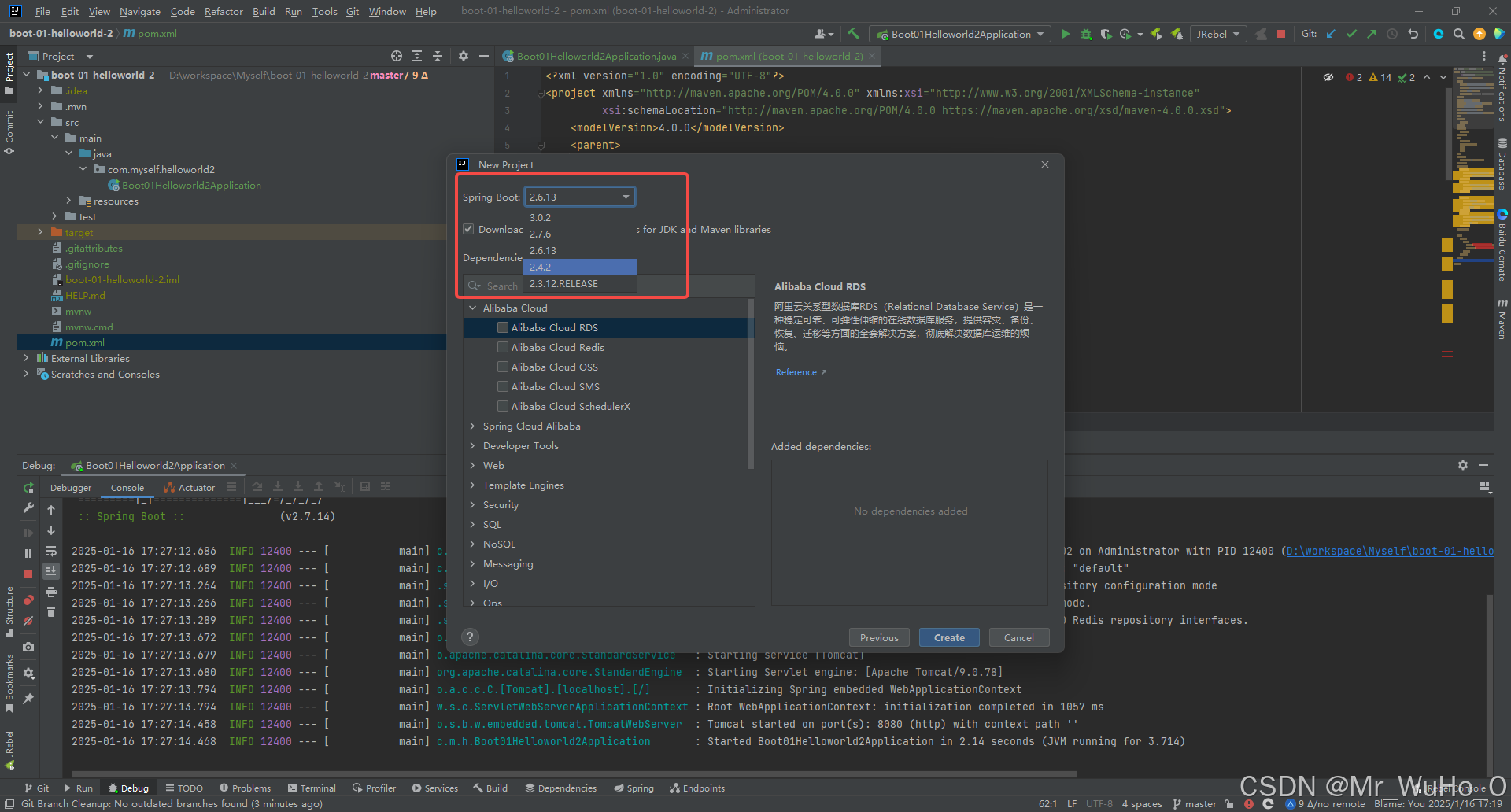This screenshot has height=812, width=1511.
Task: Toggle reader mode eye icon in editor
Action: pyautogui.click(x=1328, y=77)
